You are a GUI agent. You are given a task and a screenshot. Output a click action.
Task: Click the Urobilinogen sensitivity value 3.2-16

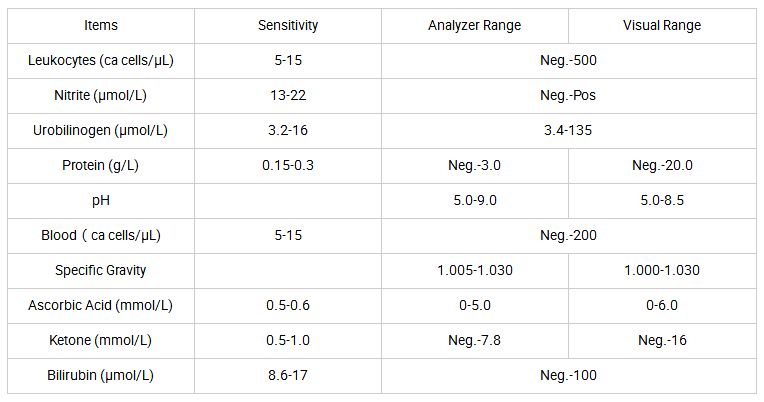(x=288, y=130)
